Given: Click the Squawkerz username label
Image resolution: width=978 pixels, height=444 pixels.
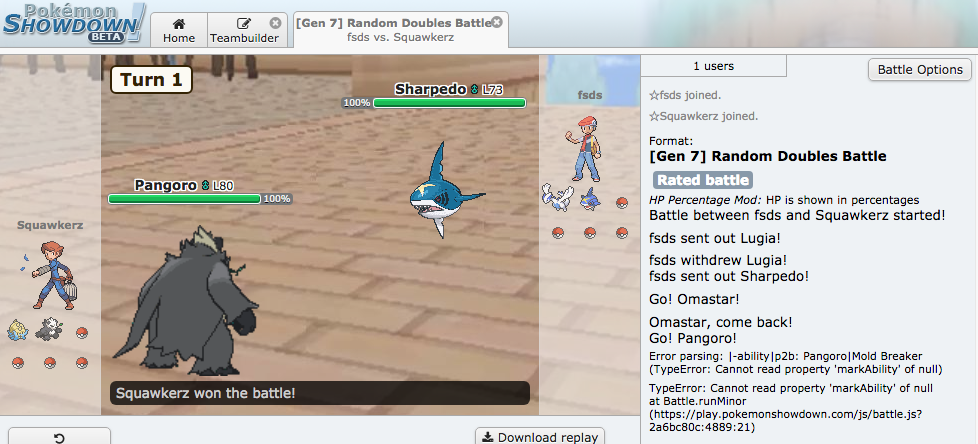Looking at the screenshot, I should click(50, 225).
